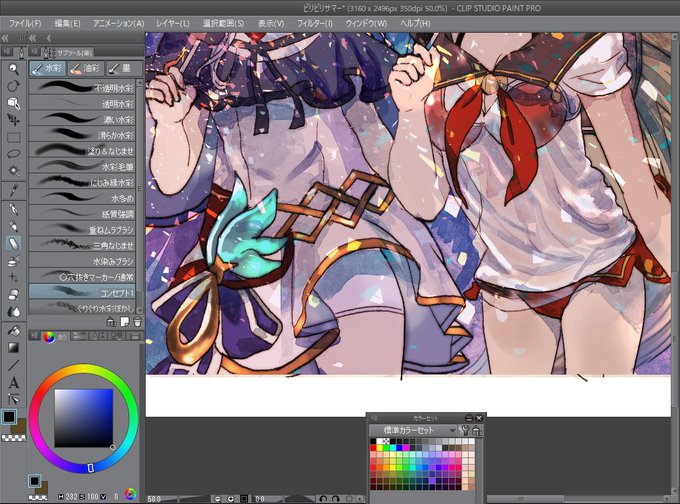Open the レイヤー(L) menu
This screenshot has height=504, width=680.
tap(173, 23)
